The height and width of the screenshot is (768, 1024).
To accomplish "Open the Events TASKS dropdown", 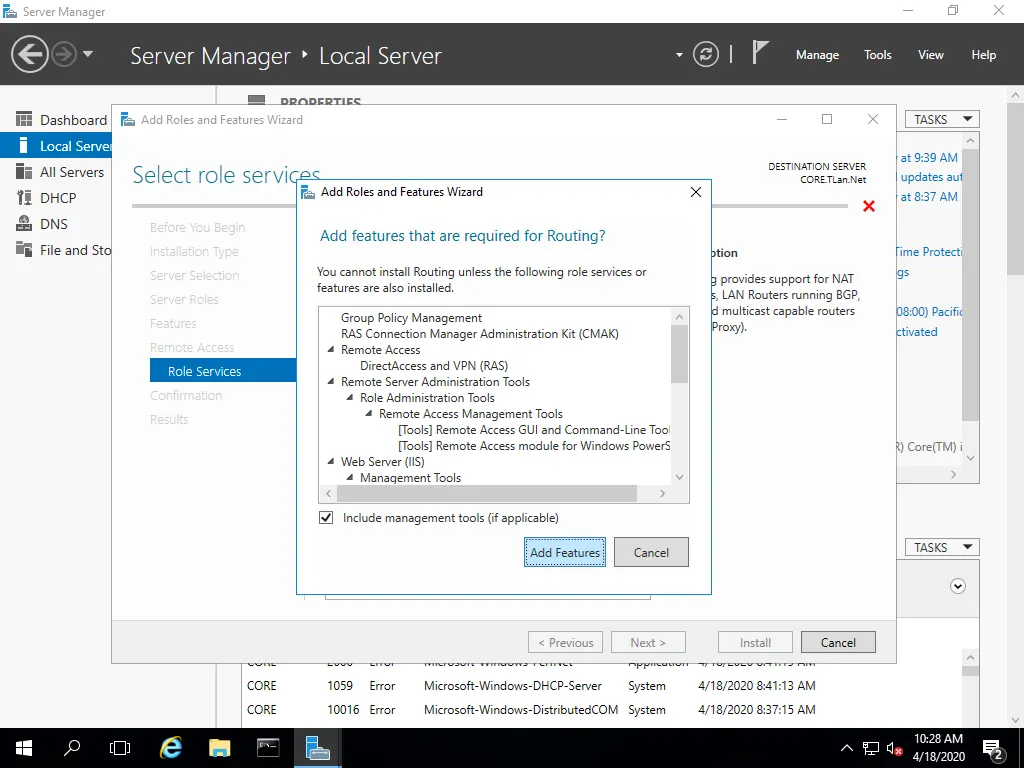I will coord(942,547).
